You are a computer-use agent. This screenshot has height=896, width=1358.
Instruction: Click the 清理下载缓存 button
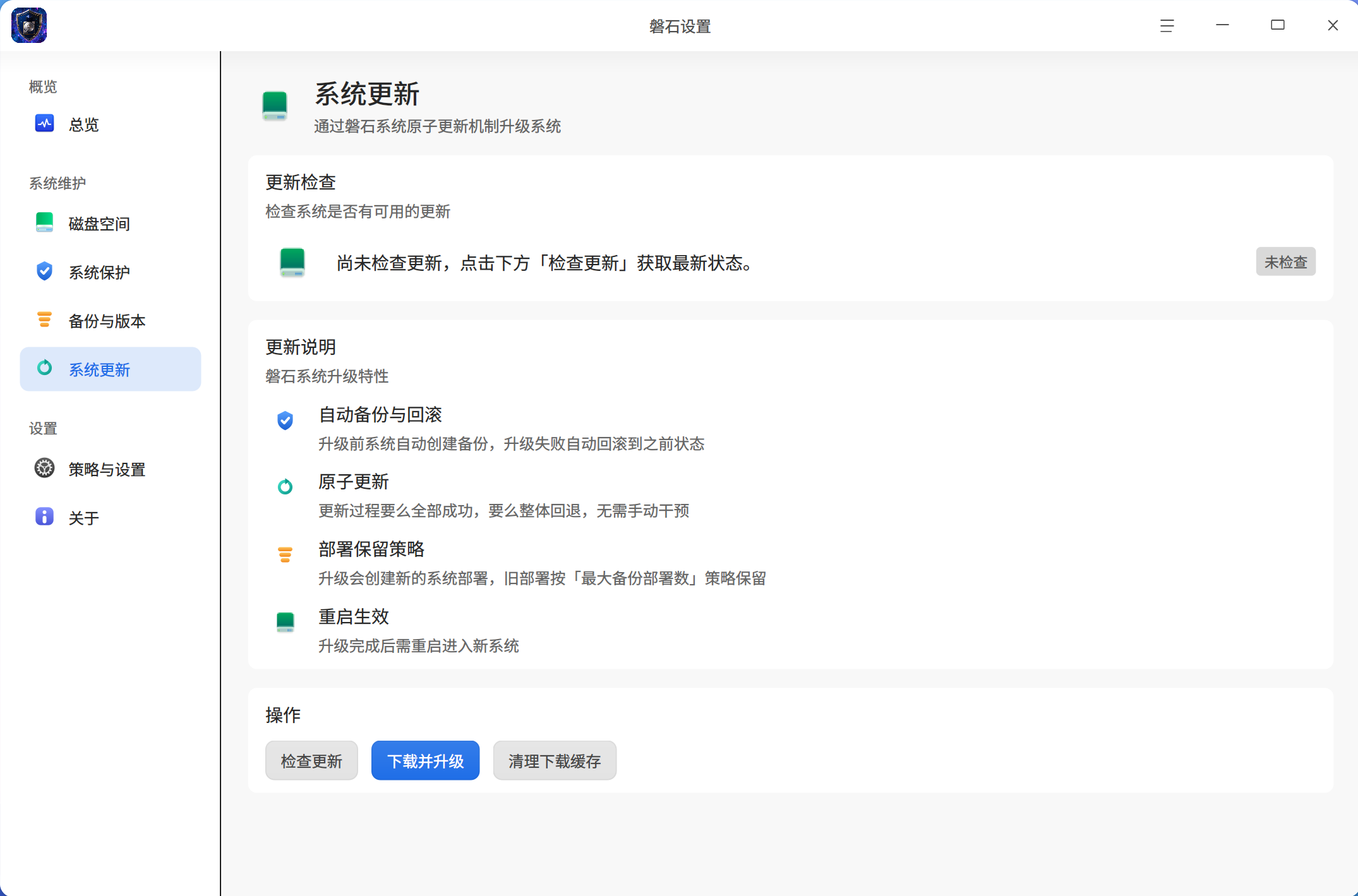click(555, 760)
